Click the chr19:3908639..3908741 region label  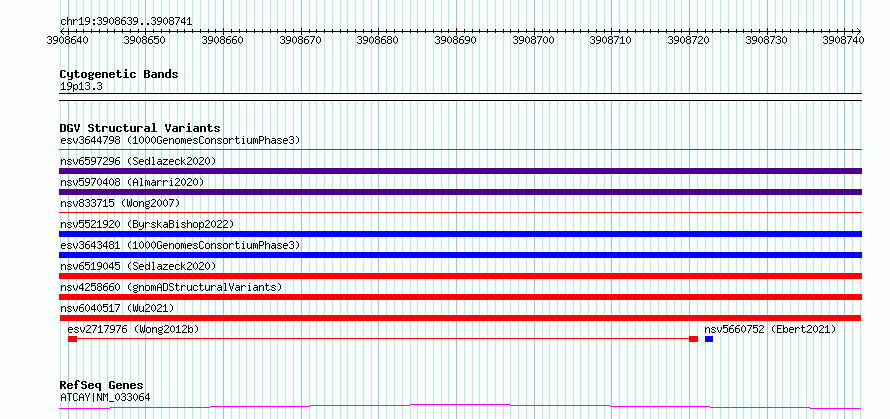tap(126, 22)
